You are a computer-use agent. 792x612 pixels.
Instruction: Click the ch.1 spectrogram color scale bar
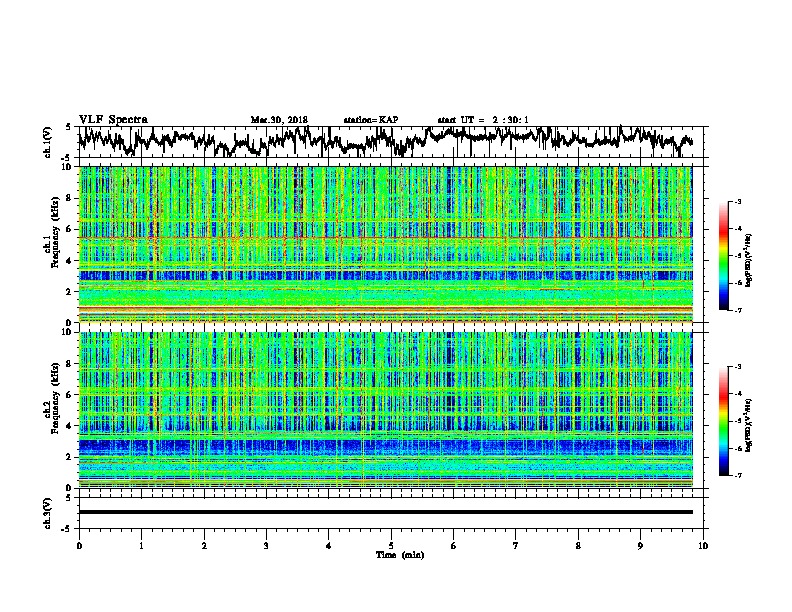[x=724, y=256]
